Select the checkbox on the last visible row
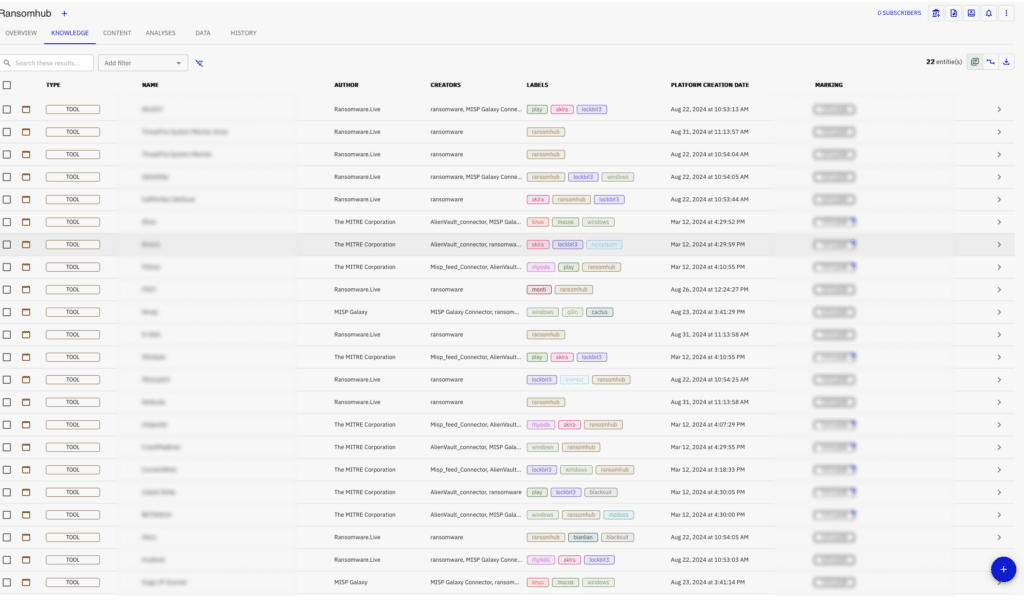 click(x=7, y=582)
